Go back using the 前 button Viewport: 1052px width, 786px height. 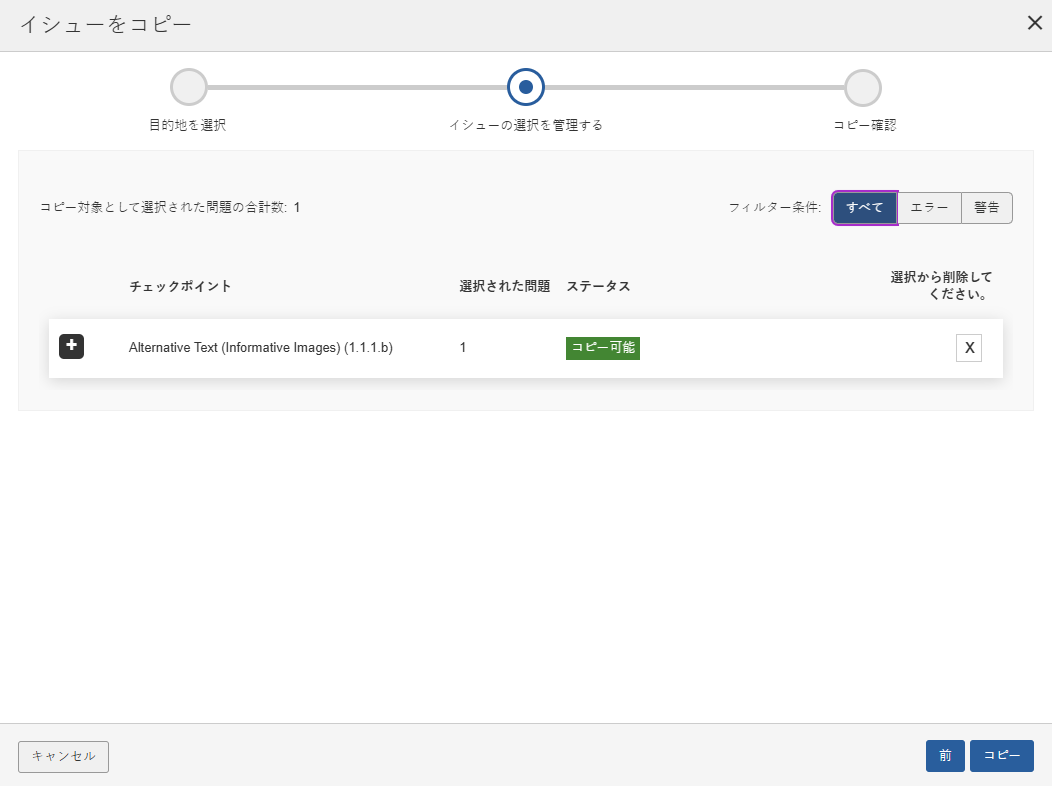(x=945, y=756)
